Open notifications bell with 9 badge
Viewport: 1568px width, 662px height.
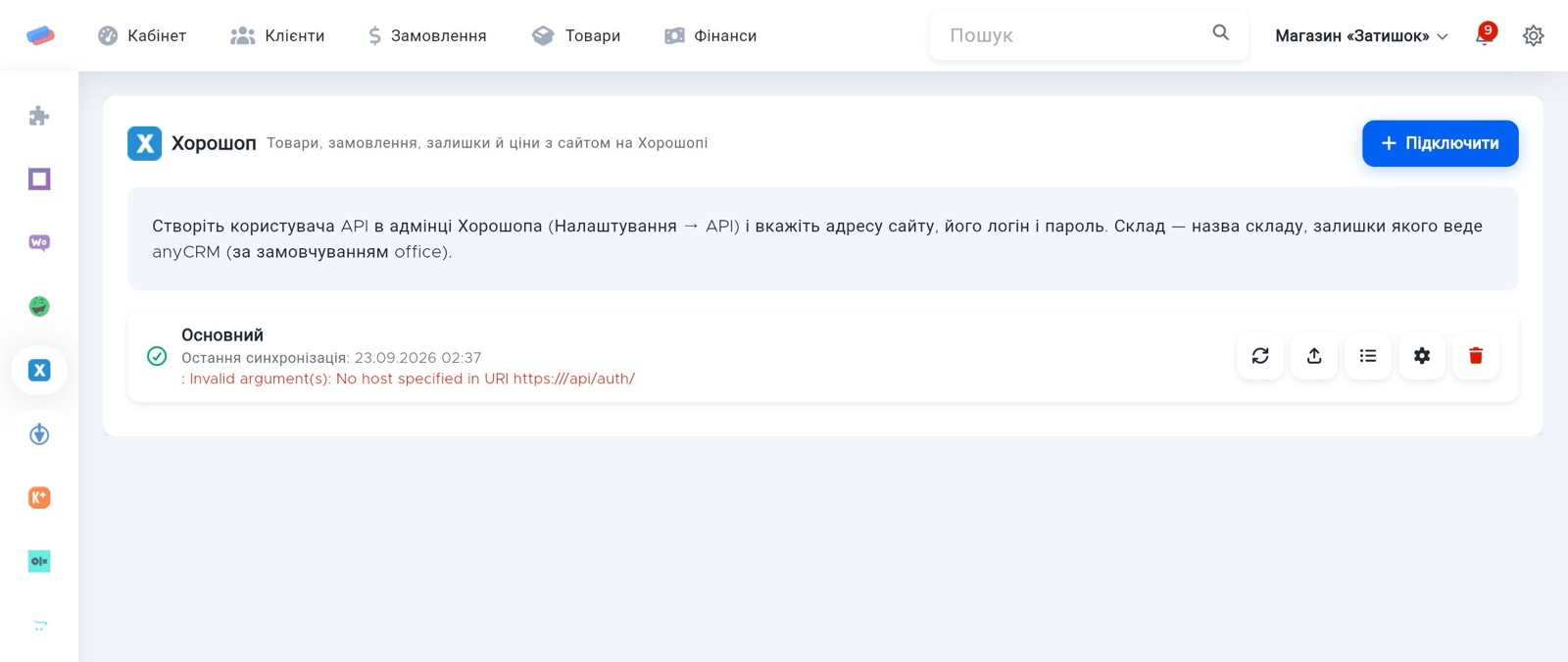(1485, 35)
